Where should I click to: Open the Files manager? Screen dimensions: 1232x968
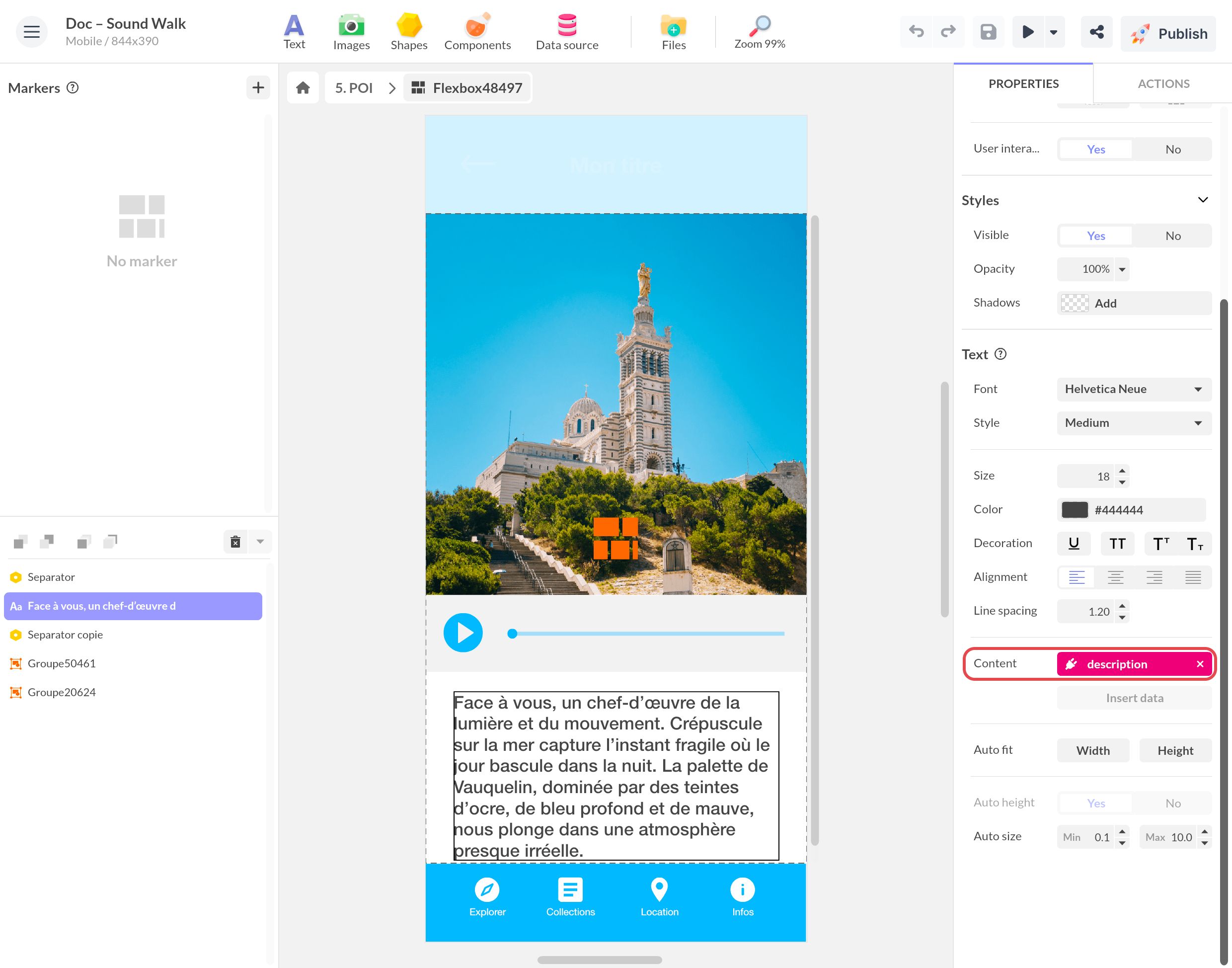pyautogui.click(x=674, y=32)
